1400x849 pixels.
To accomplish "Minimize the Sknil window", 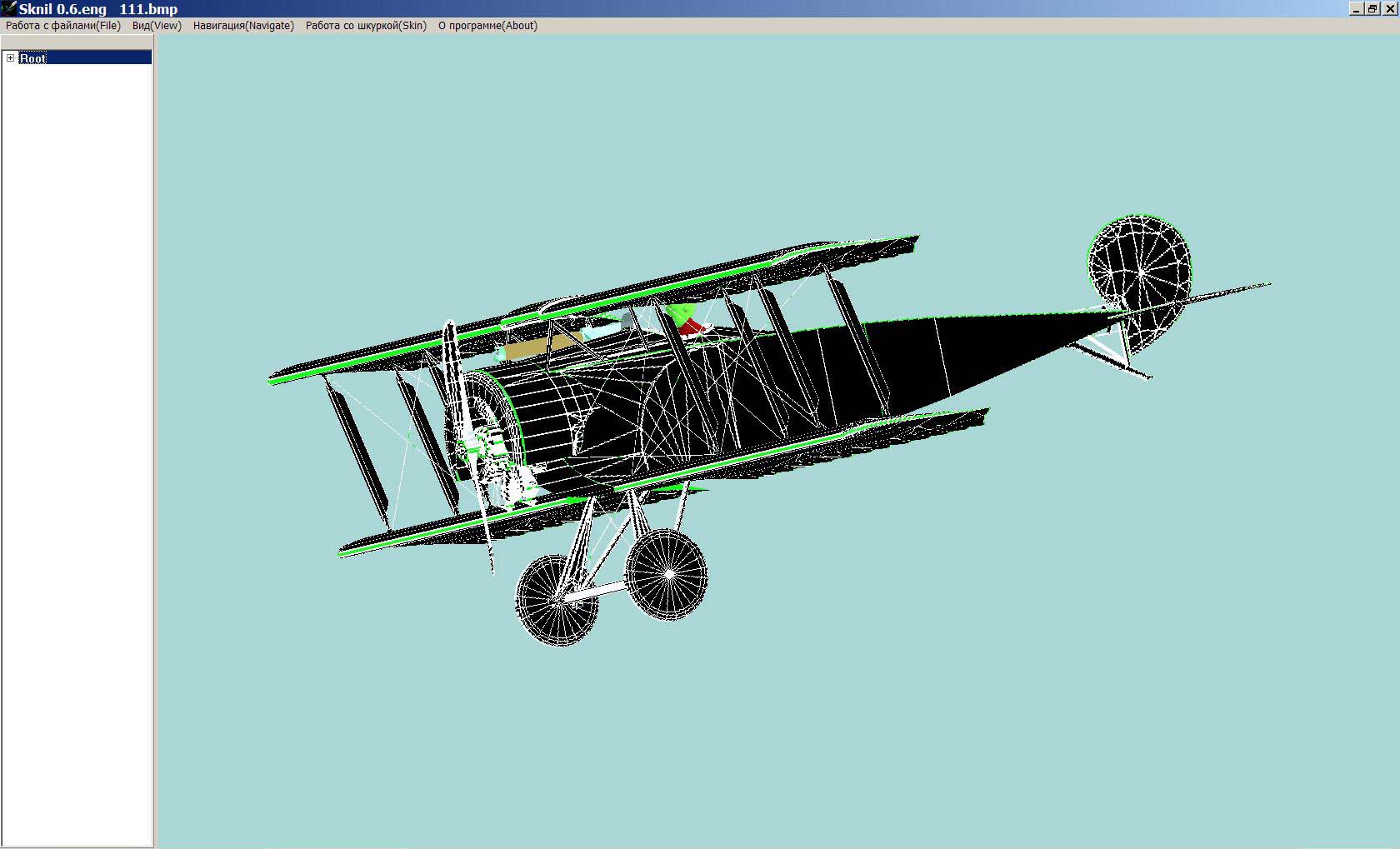I will tap(1356, 9).
